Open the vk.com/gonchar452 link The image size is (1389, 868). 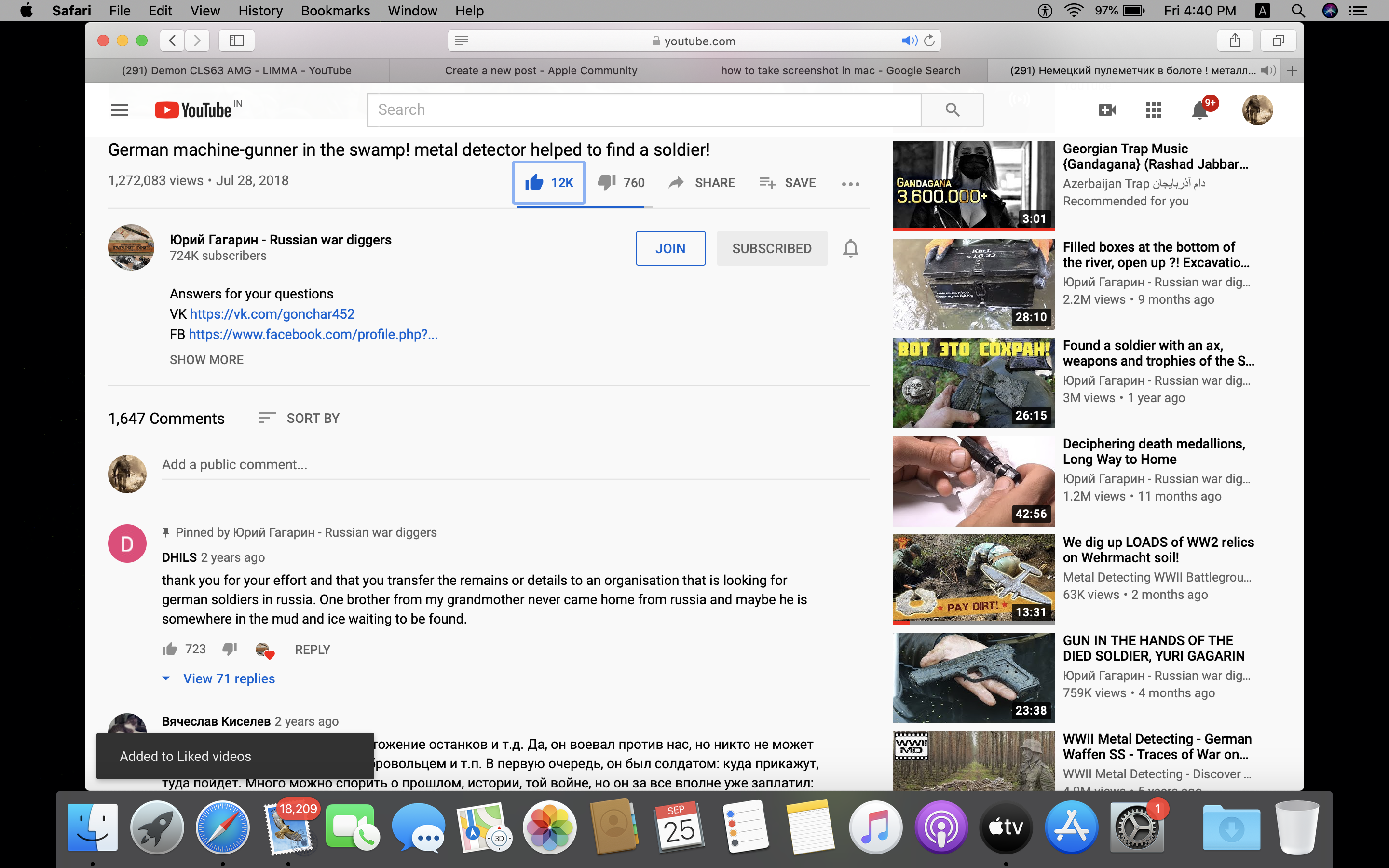click(272, 314)
